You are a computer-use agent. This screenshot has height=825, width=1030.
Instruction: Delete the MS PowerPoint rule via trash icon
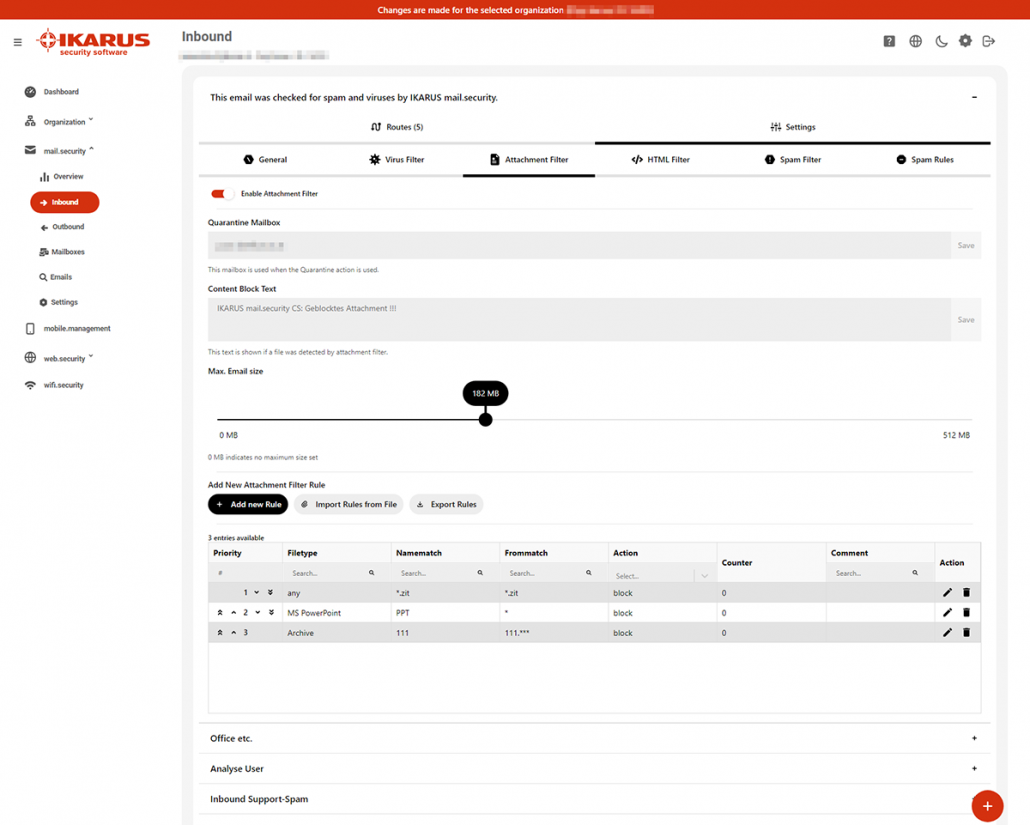tap(966, 612)
